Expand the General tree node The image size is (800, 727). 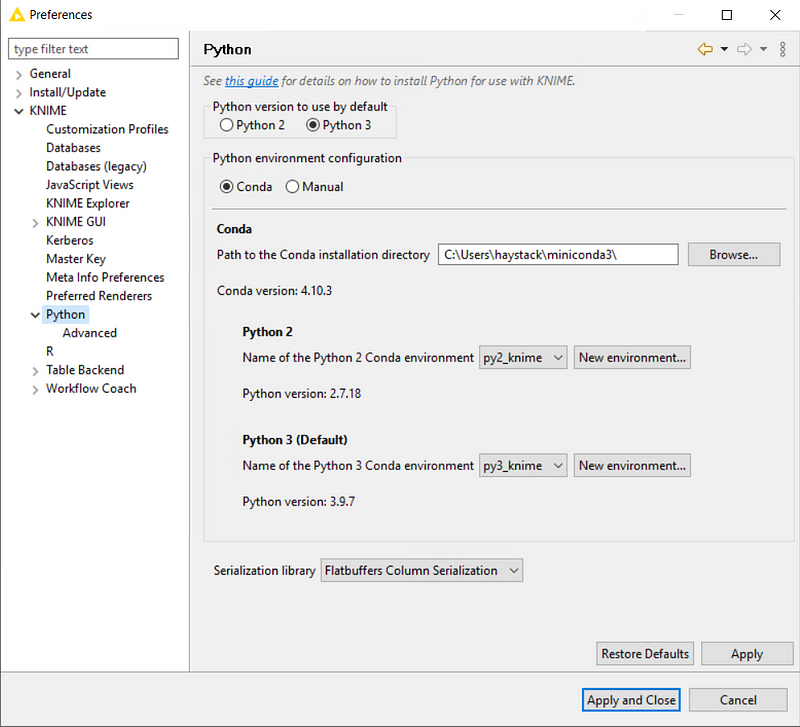tap(19, 74)
